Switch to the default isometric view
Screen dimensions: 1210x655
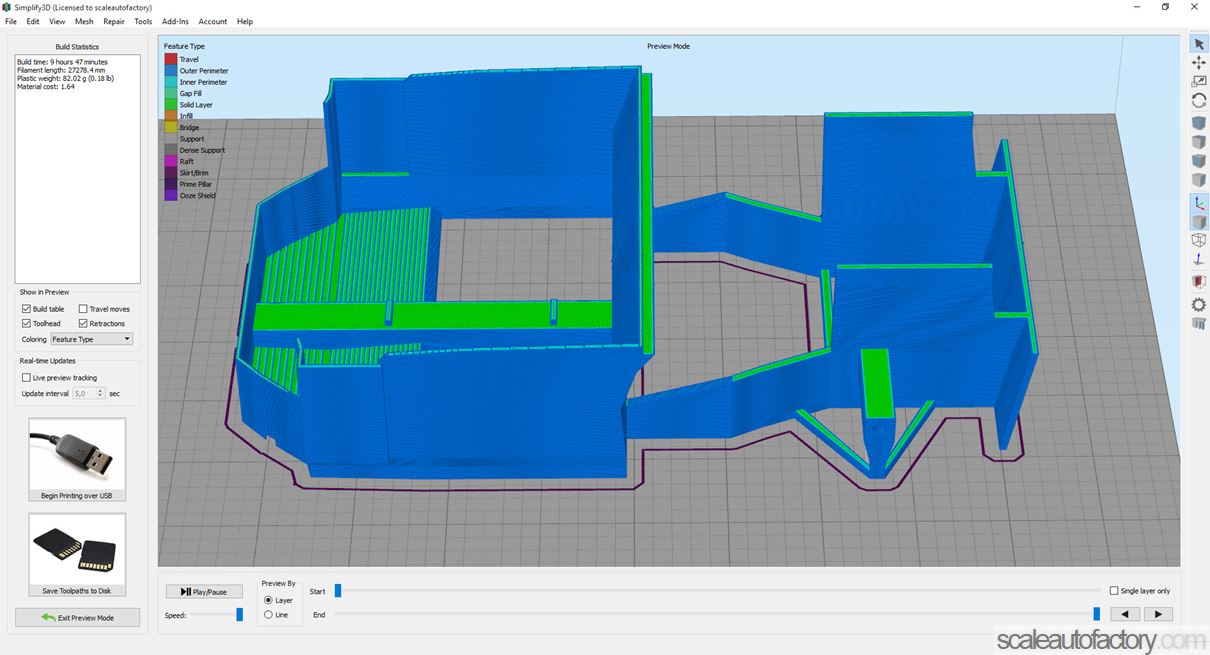click(1198, 123)
